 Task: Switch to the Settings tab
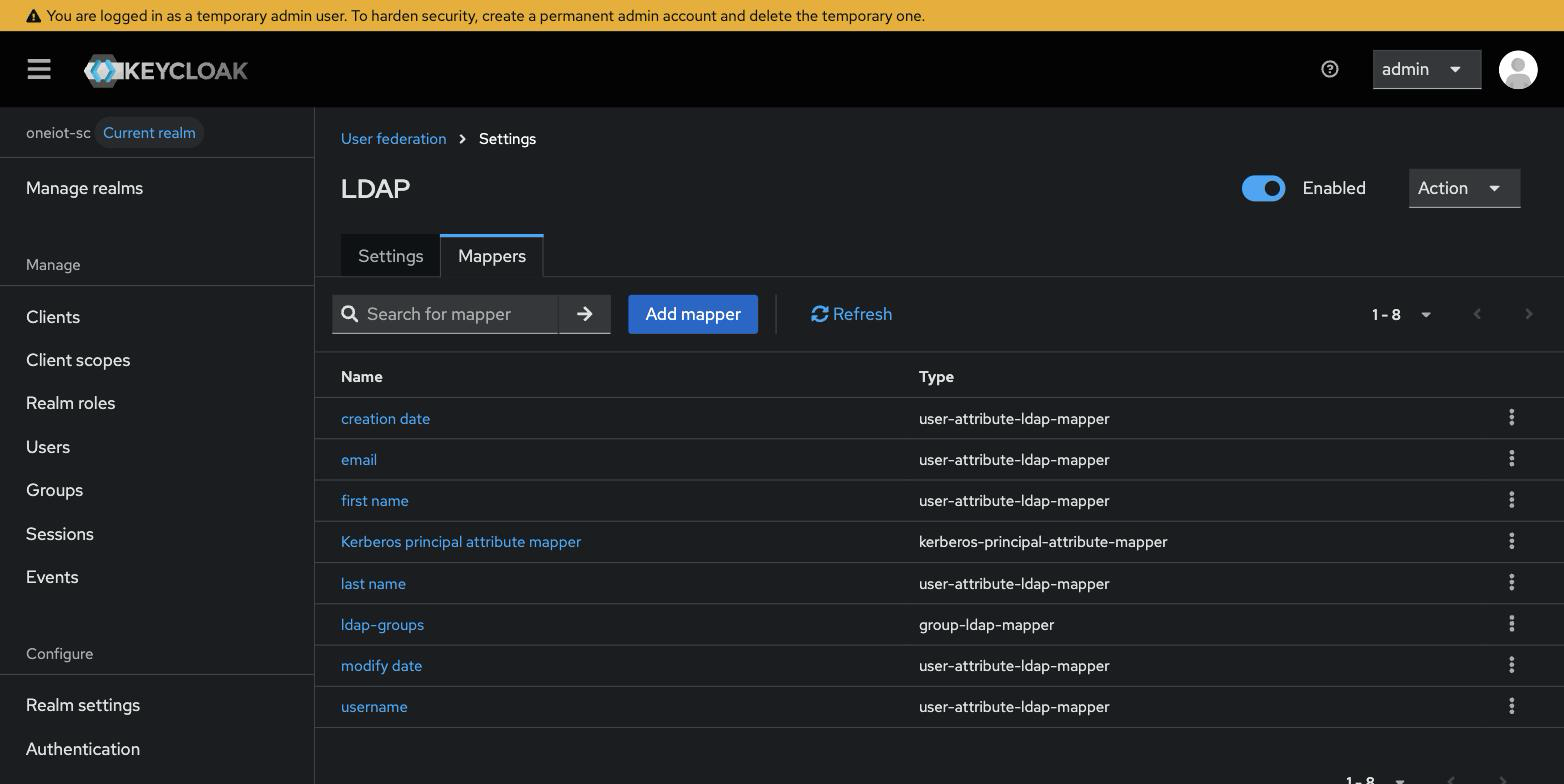tap(391, 256)
